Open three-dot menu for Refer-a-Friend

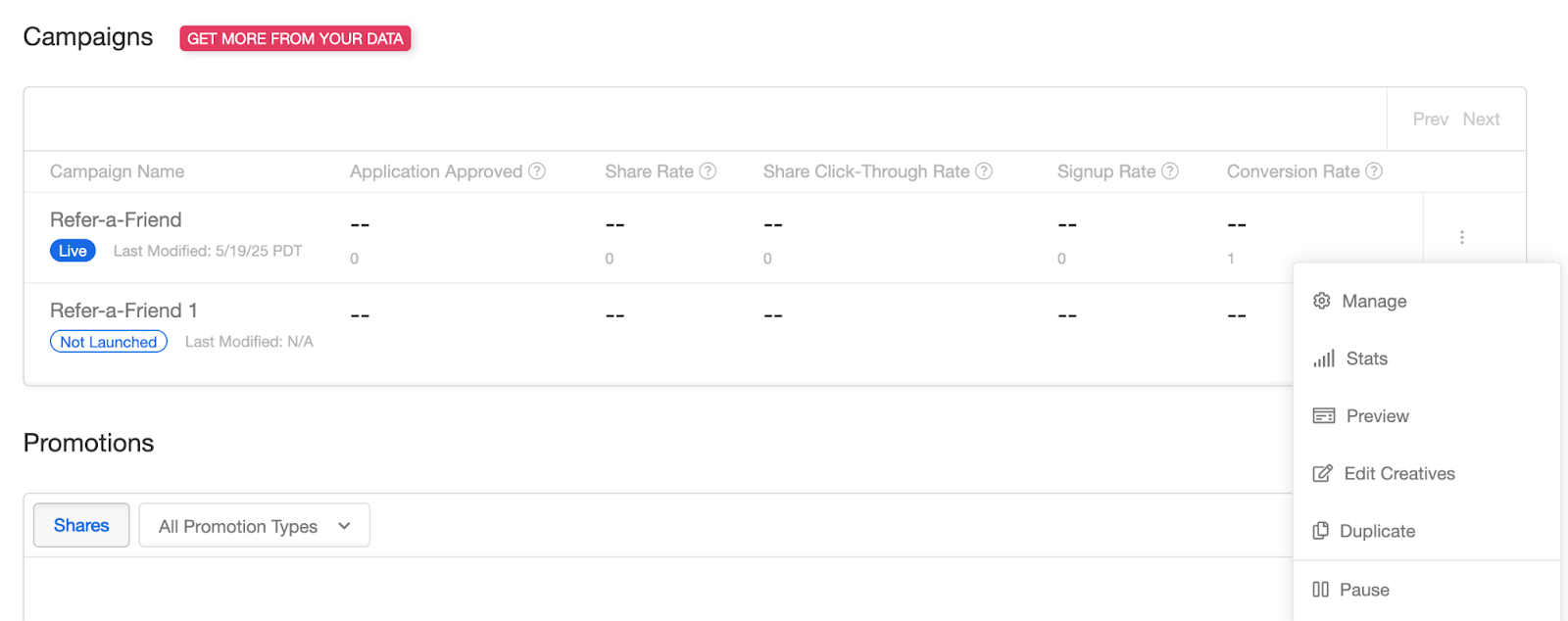coord(1461,237)
